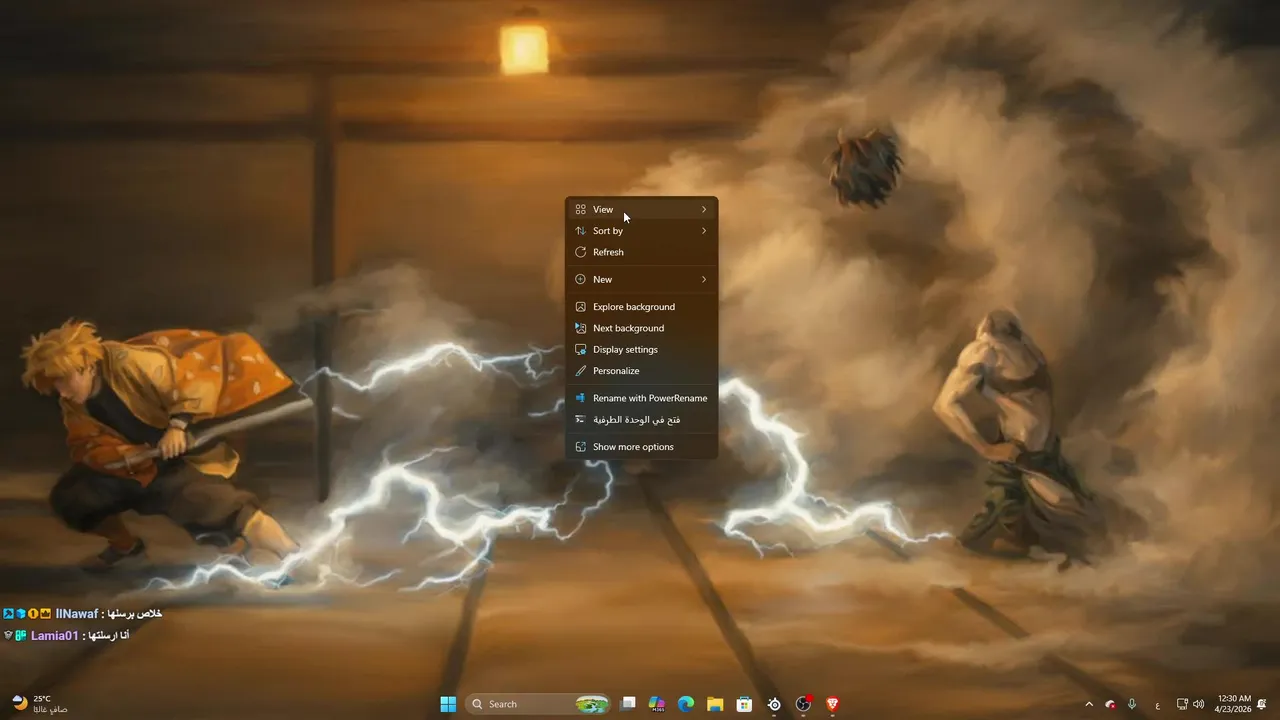
Task: Click the microphone tray icon
Action: click(x=1132, y=705)
